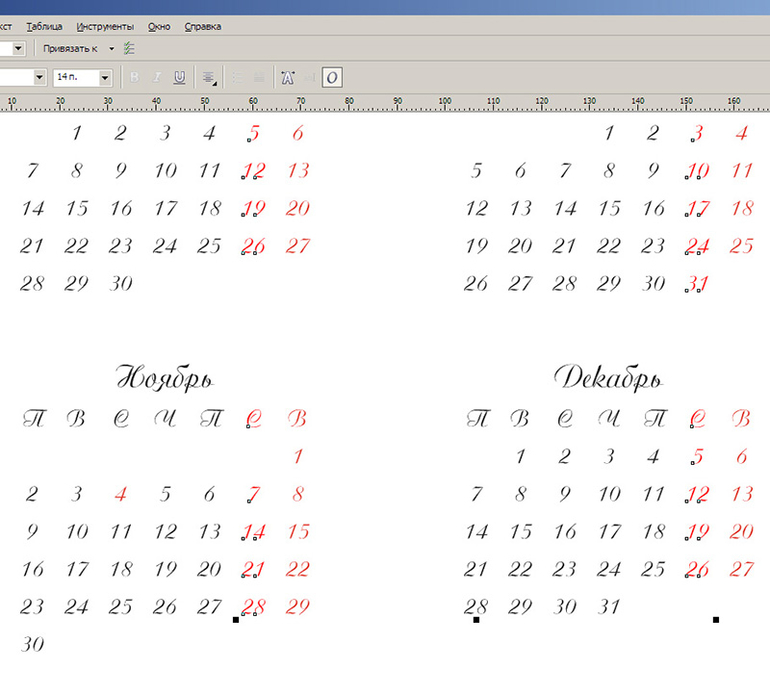Open the font name list arrow

40,77
